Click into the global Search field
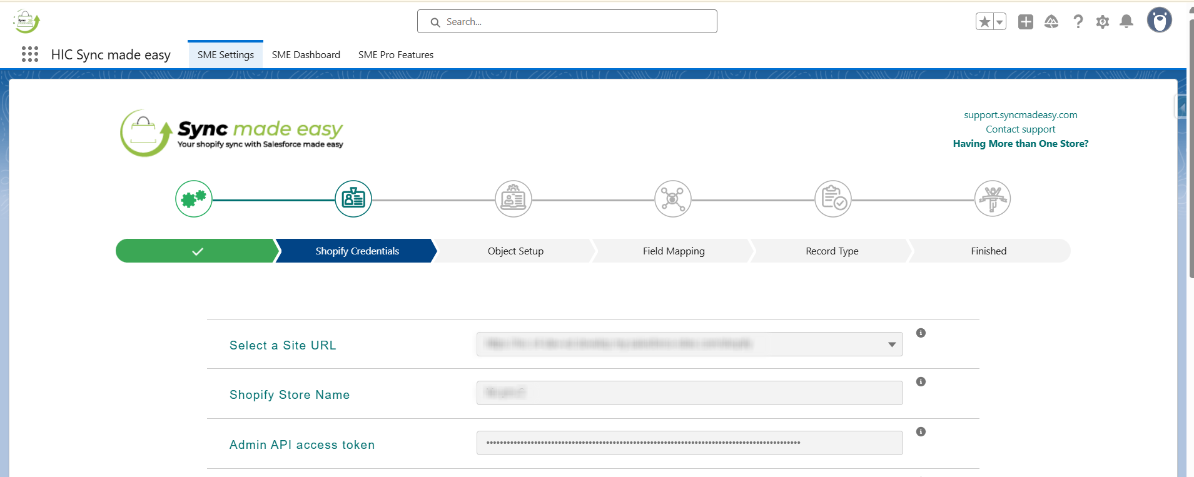1194x477 pixels. (567, 21)
